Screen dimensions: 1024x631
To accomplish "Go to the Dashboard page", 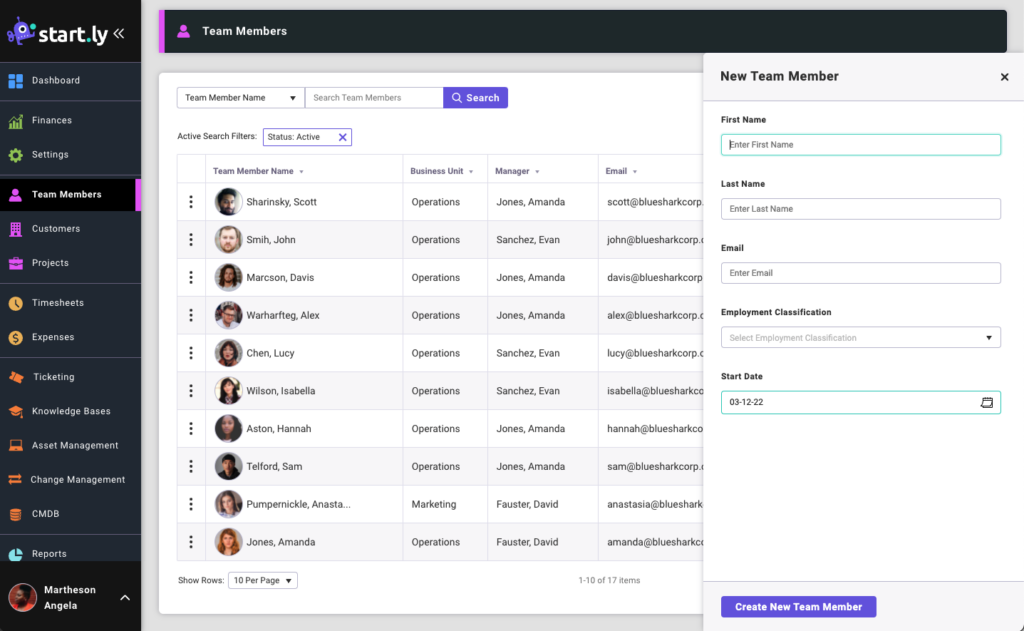I will click(x=55, y=80).
